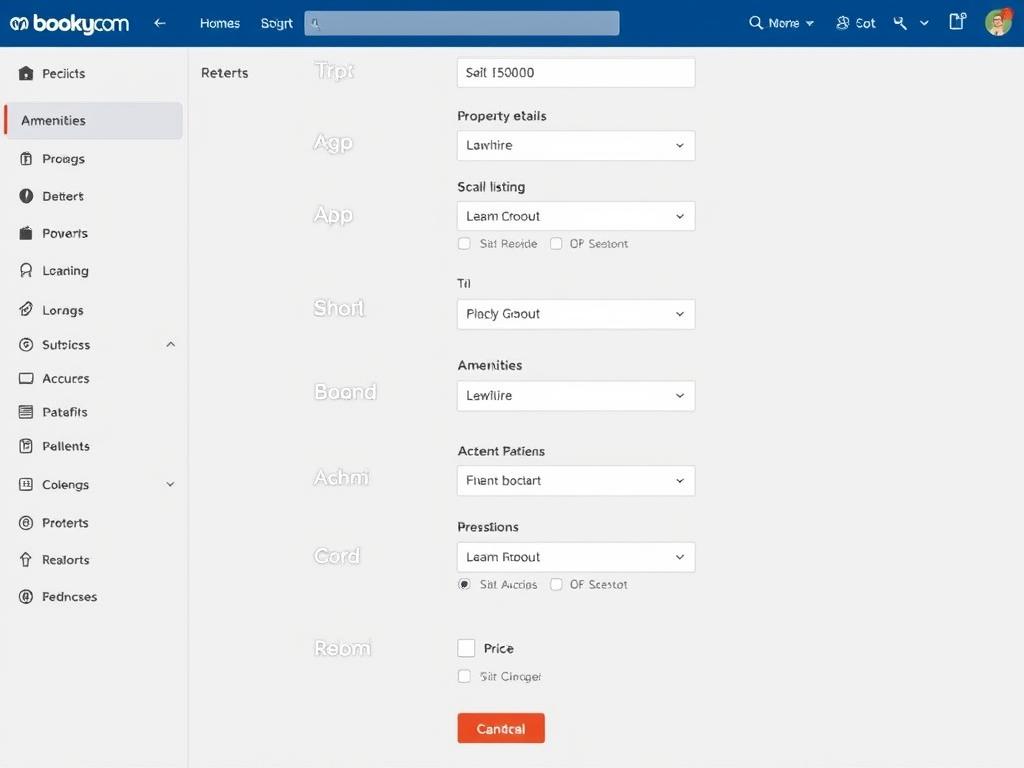The image size is (1024, 768).
Task: Click Homes in the top navigation
Action: click(x=219, y=22)
